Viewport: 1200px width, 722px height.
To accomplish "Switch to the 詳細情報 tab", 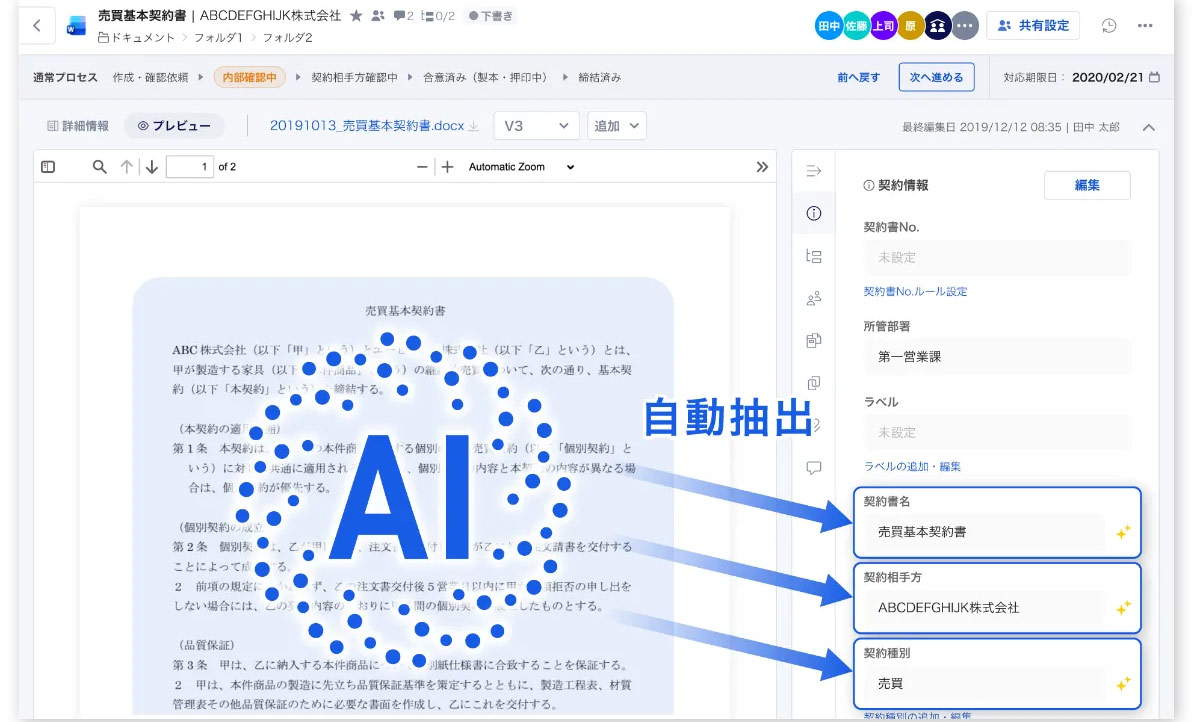I will (78, 126).
